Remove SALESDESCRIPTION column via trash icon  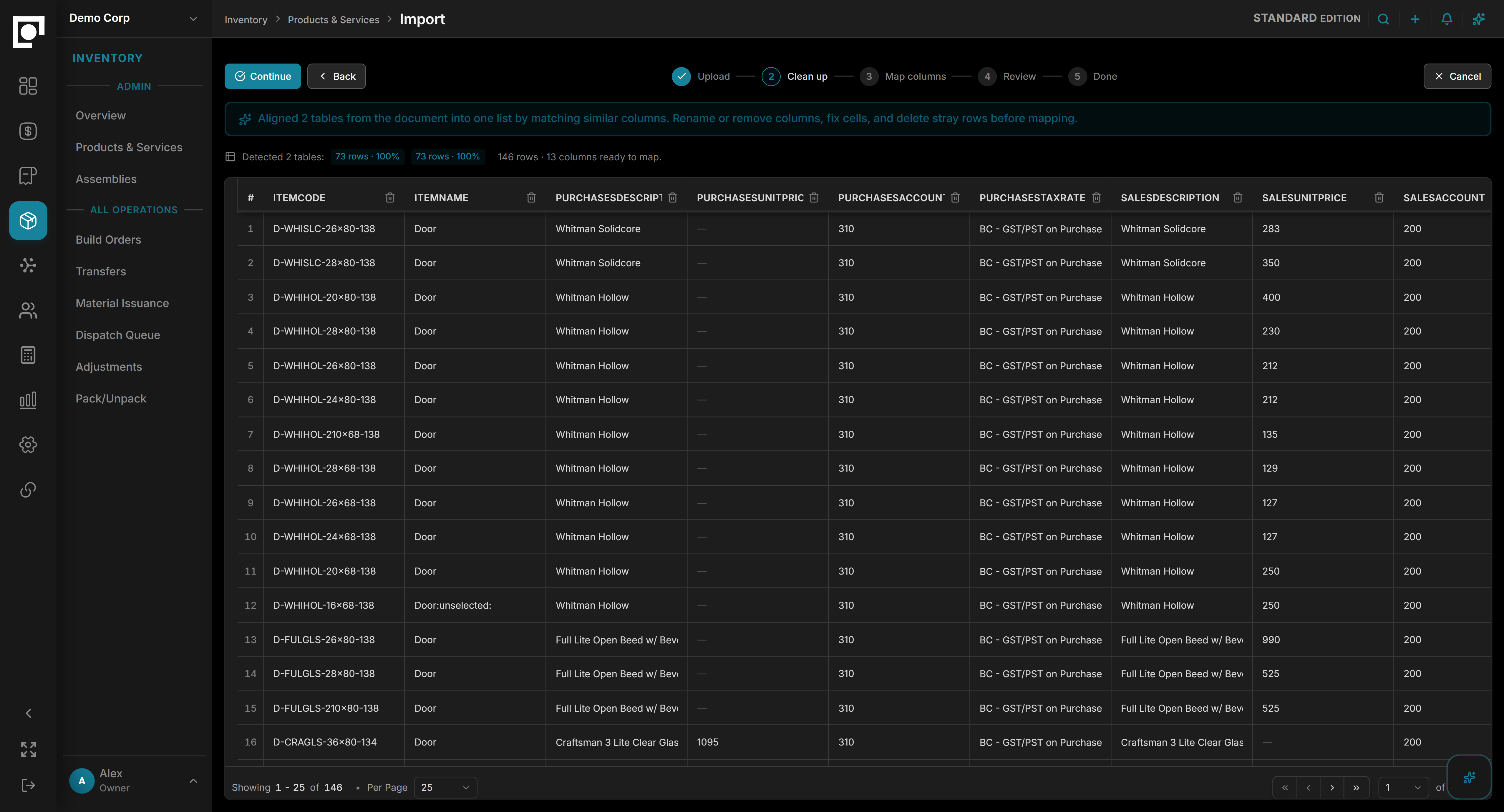1238,198
